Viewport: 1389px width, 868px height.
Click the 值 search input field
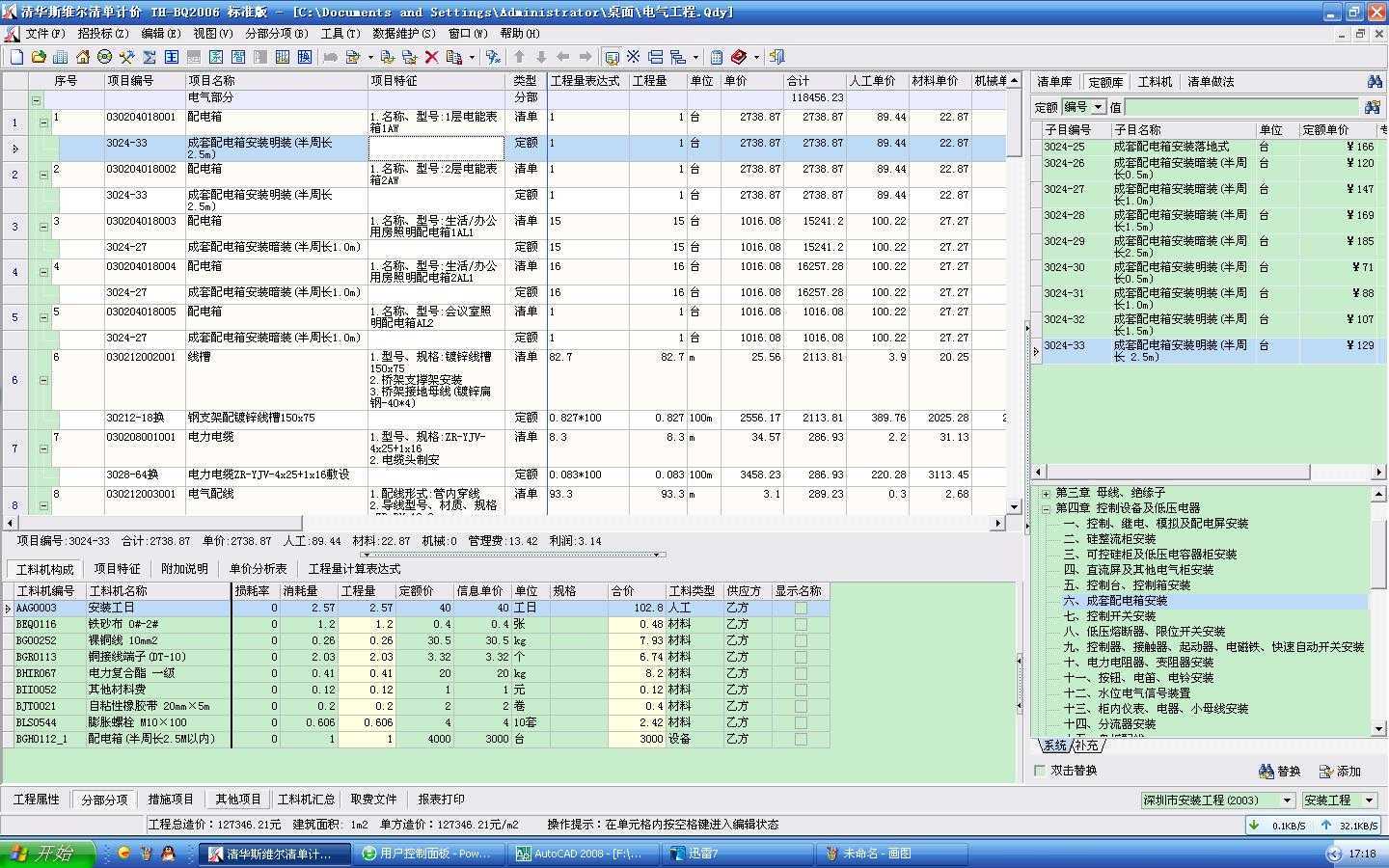1241,107
